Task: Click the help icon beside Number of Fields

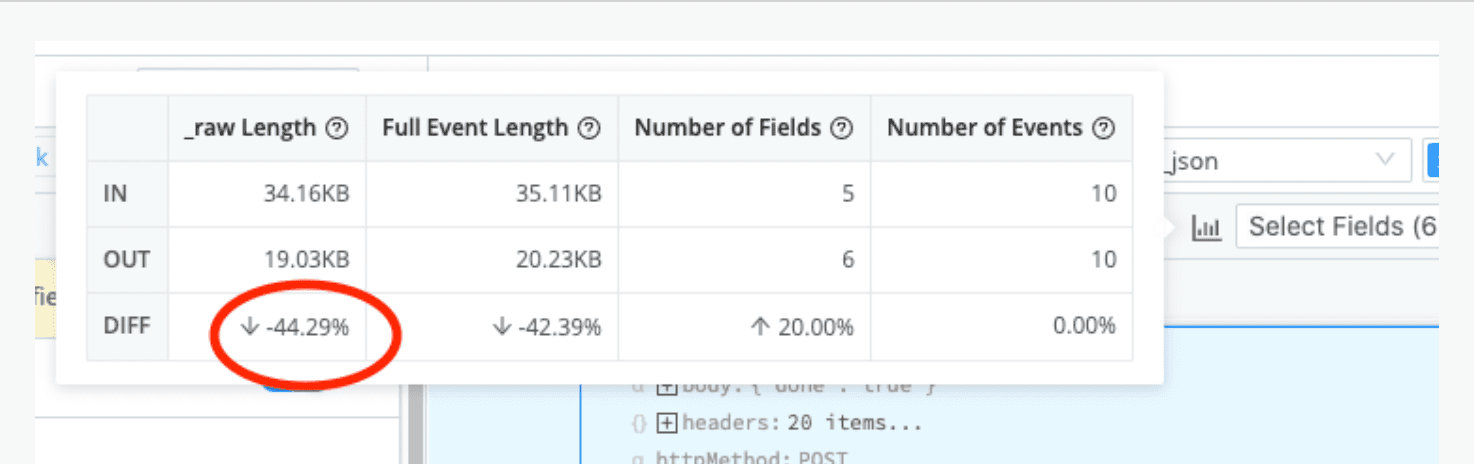Action: 842,128
